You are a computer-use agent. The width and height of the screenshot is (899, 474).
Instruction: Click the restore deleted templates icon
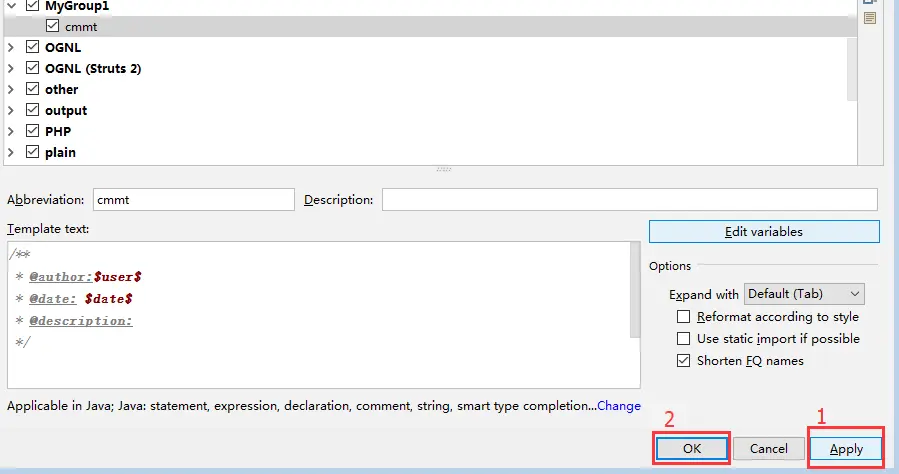pyautogui.click(x=870, y=18)
